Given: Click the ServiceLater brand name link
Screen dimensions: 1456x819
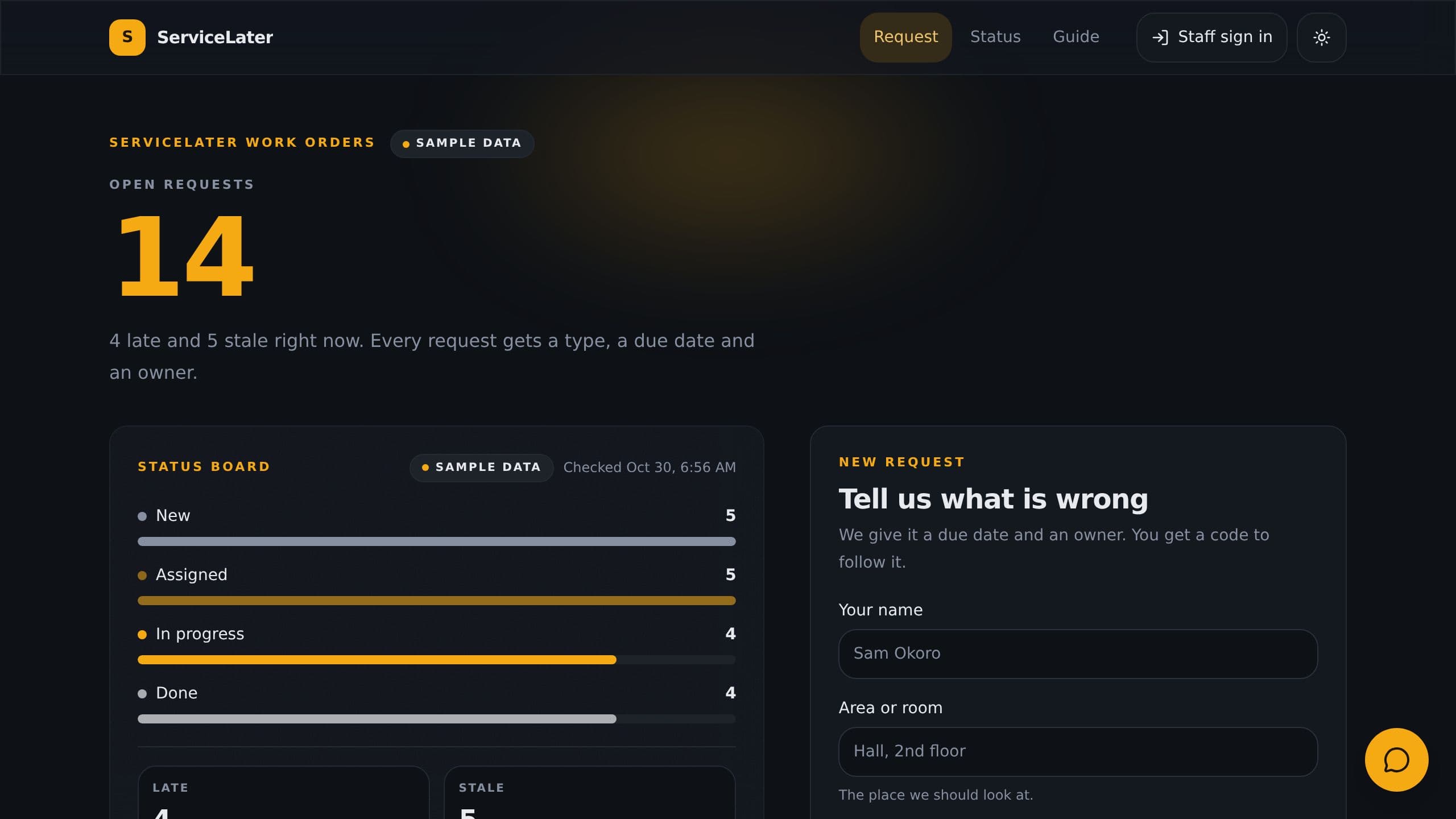Looking at the screenshot, I should [215, 38].
